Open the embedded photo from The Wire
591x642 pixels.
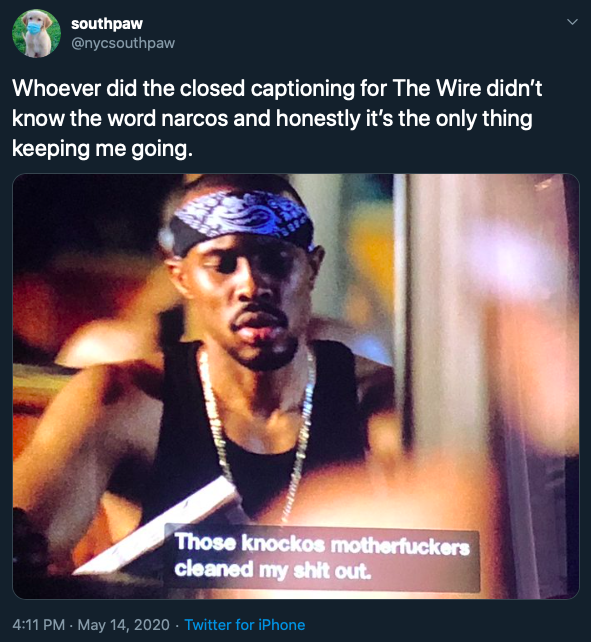click(296, 386)
